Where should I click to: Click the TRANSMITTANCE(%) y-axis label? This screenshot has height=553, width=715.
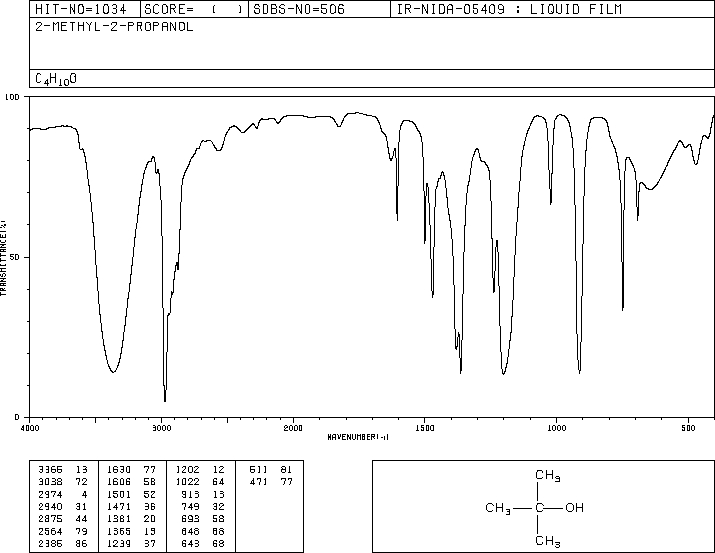tap(3, 258)
